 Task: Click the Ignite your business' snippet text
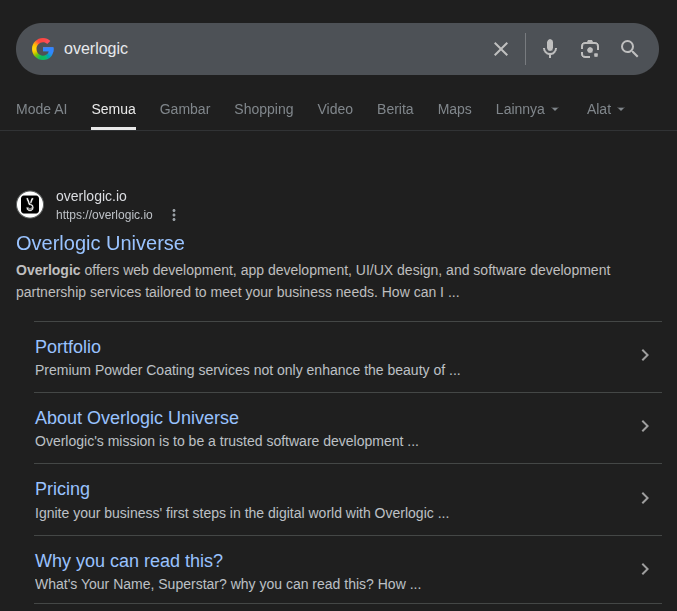(242, 513)
